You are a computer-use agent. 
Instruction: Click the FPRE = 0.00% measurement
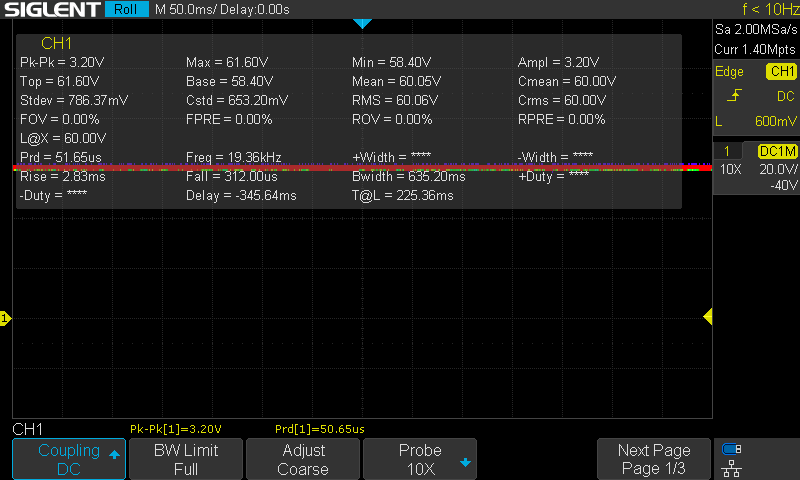coord(229,119)
